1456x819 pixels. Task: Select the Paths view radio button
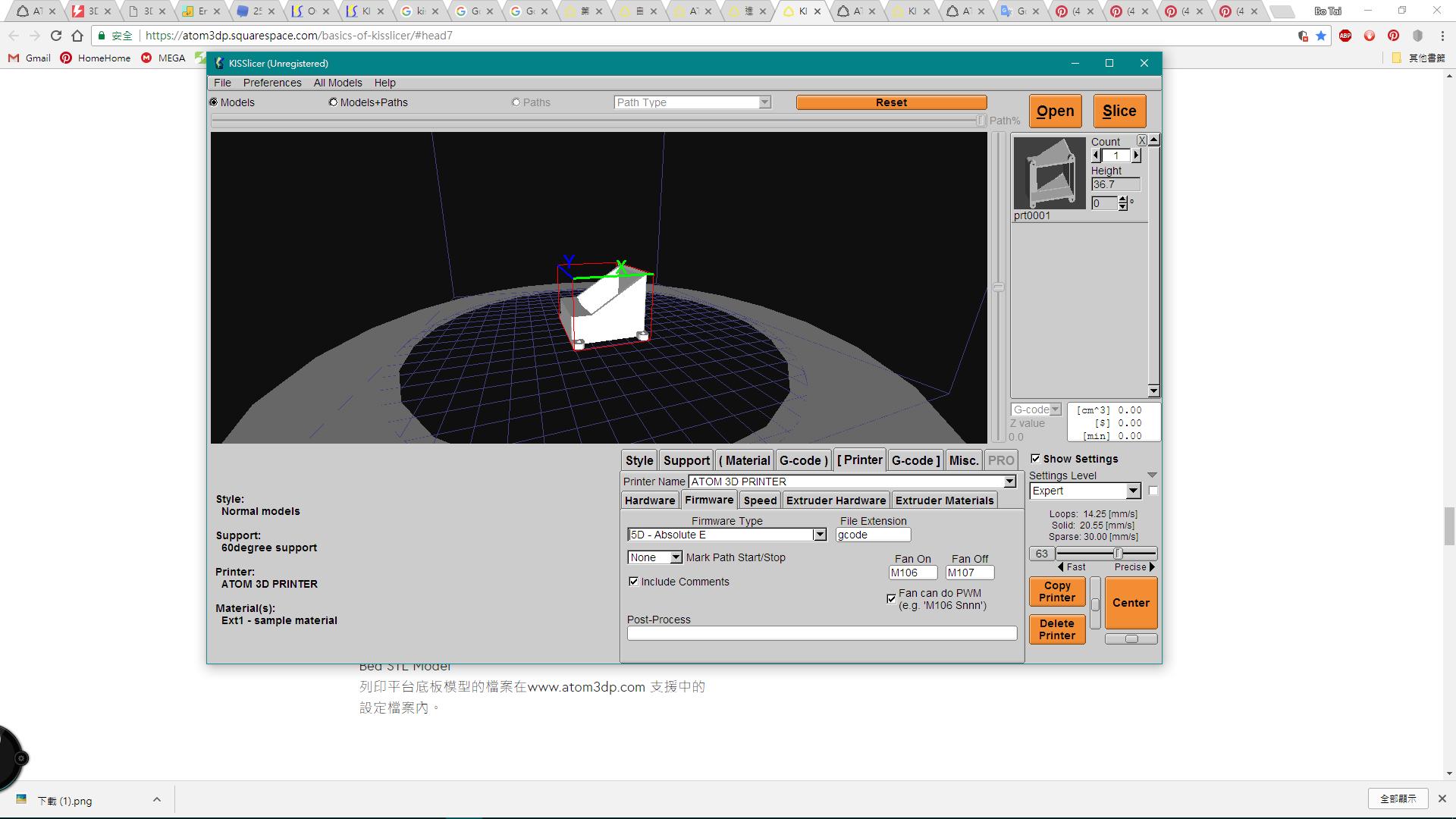click(x=516, y=102)
